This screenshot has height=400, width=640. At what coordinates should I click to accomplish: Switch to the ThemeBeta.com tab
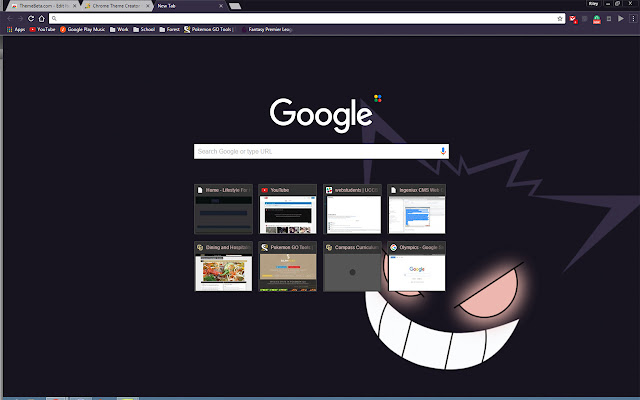coord(41,6)
